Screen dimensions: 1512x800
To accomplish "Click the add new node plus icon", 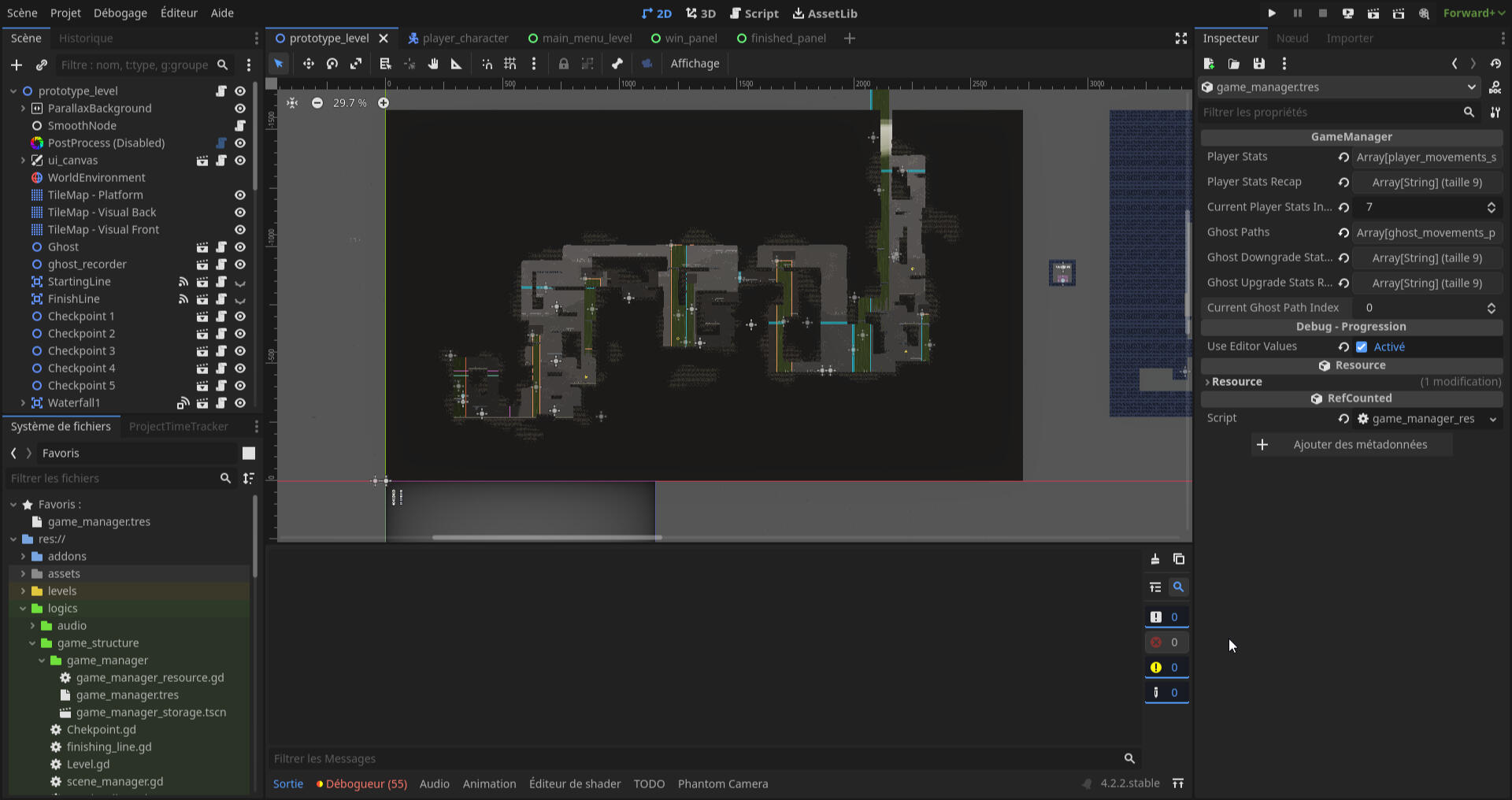I will click(17, 65).
